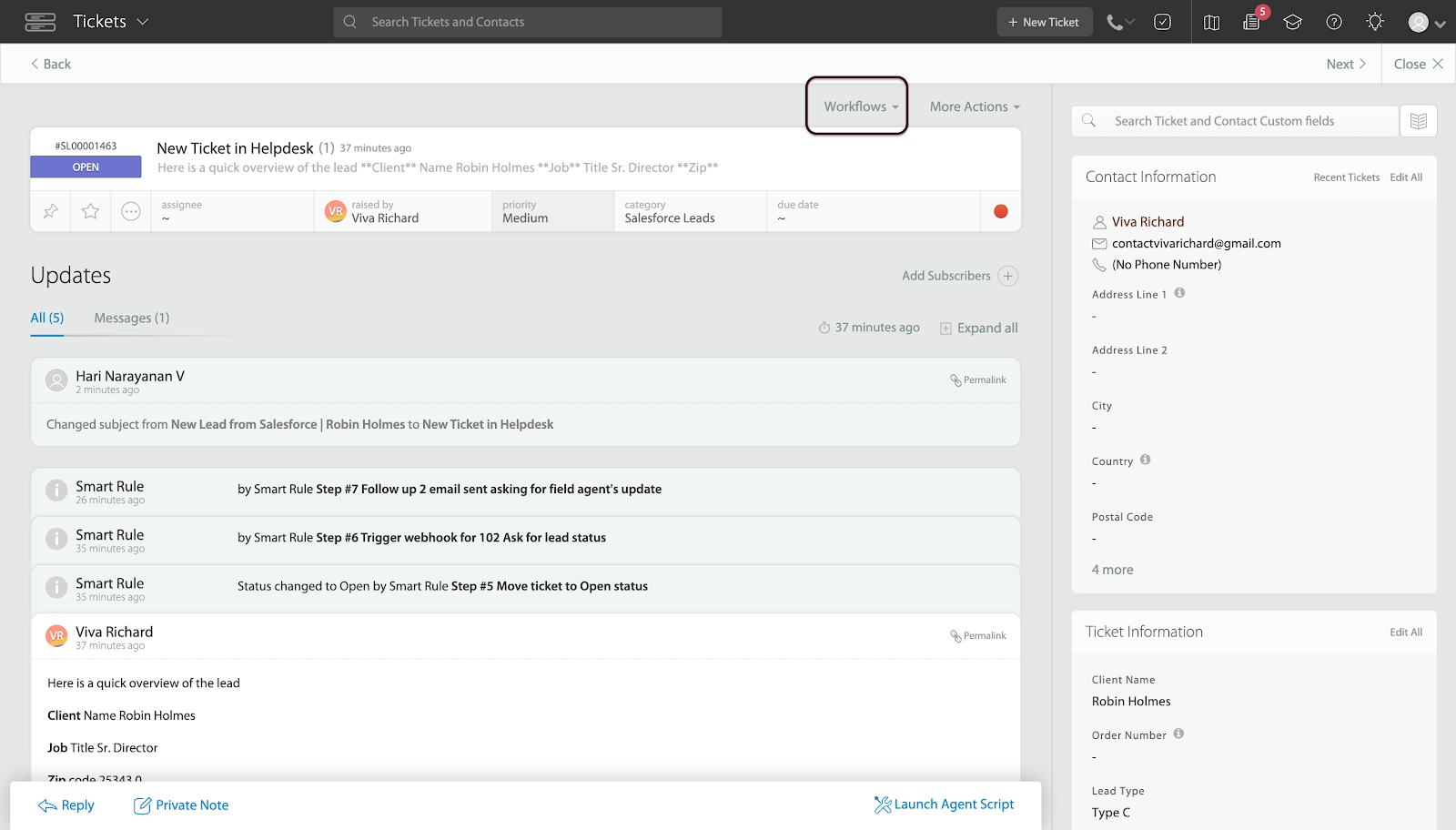This screenshot has height=830, width=1456.
Task: Open the help question mark icon
Action: 1334,22
